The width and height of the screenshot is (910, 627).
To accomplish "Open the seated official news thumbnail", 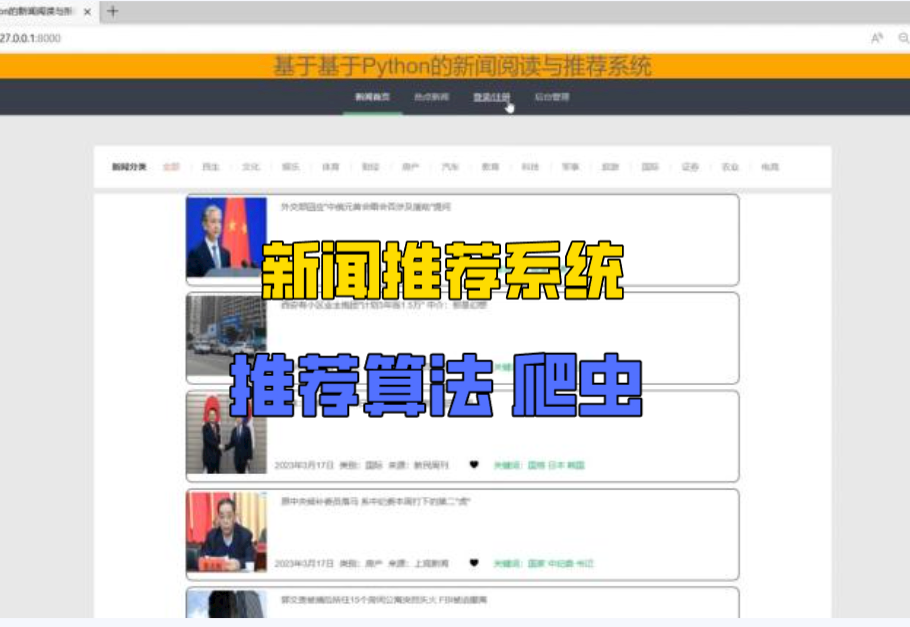I will 226,532.
